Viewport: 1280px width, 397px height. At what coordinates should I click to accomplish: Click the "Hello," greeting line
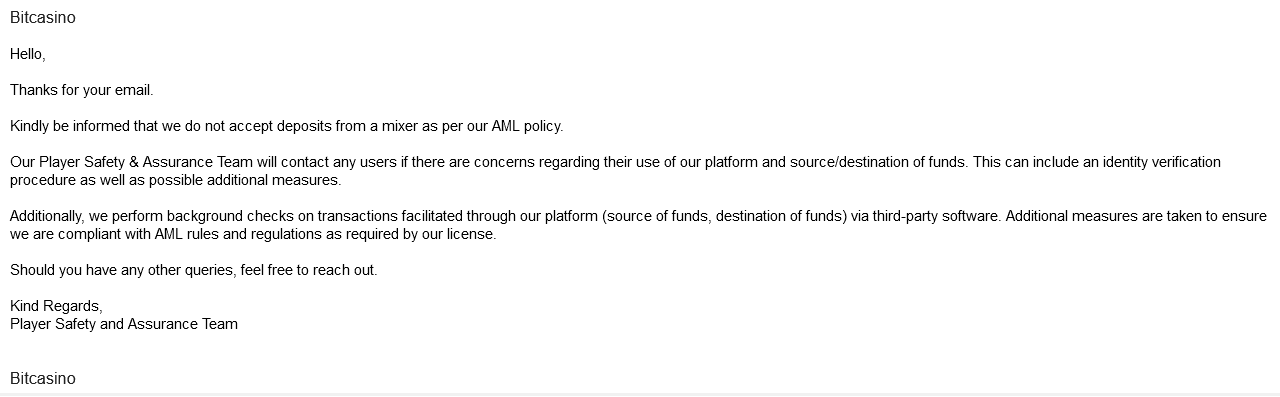pos(28,54)
